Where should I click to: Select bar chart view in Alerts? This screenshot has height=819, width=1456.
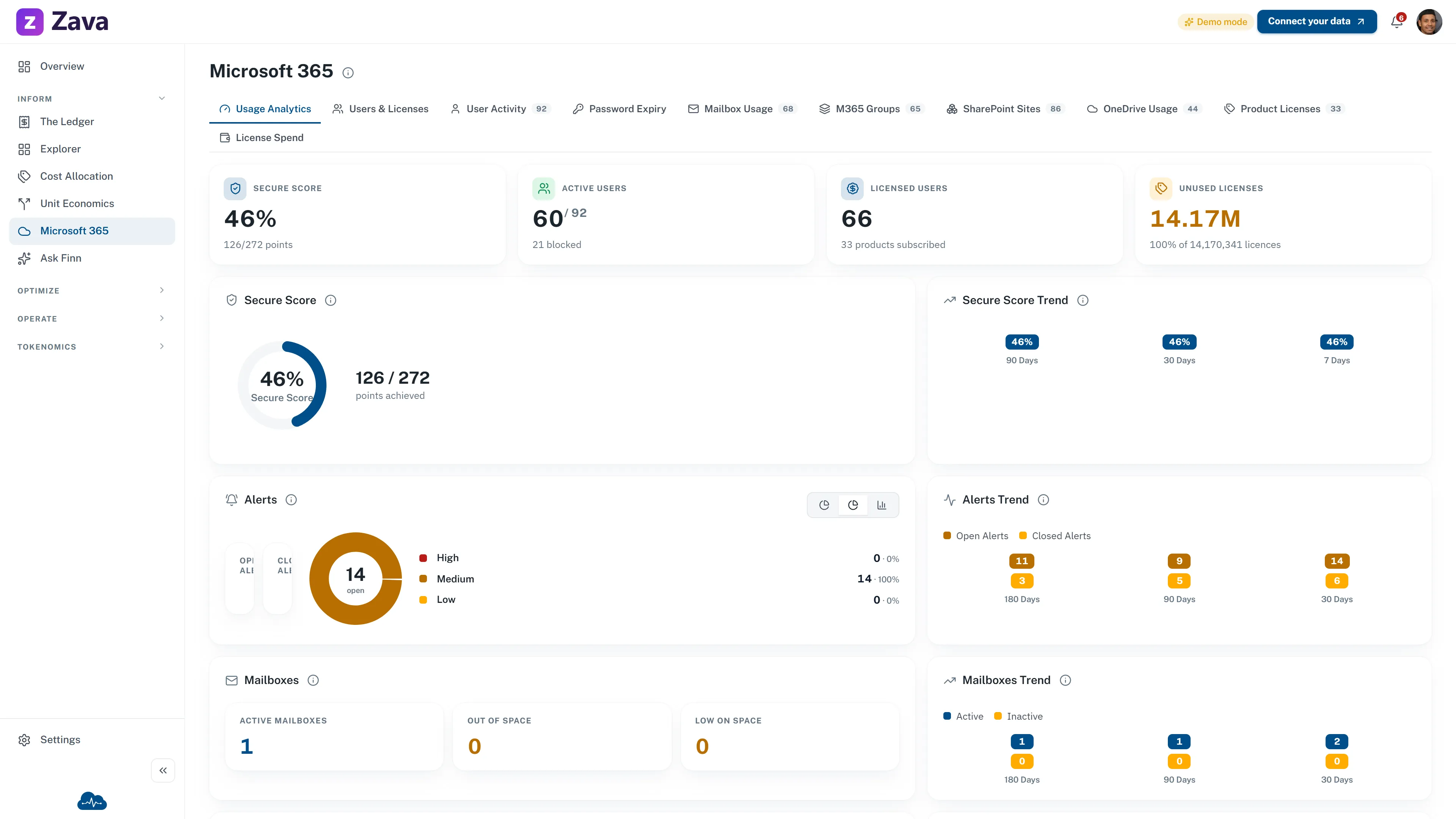point(882,505)
